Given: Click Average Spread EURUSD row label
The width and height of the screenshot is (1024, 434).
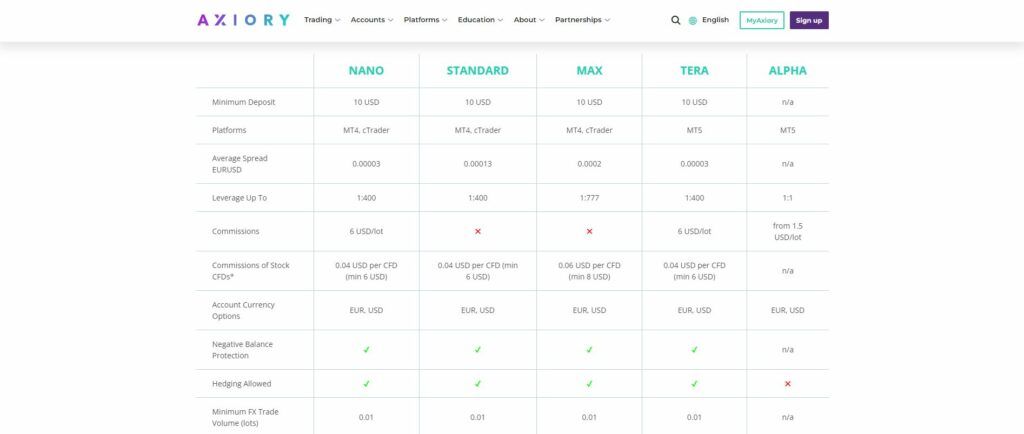Looking at the screenshot, I should (x=240, y=164).
